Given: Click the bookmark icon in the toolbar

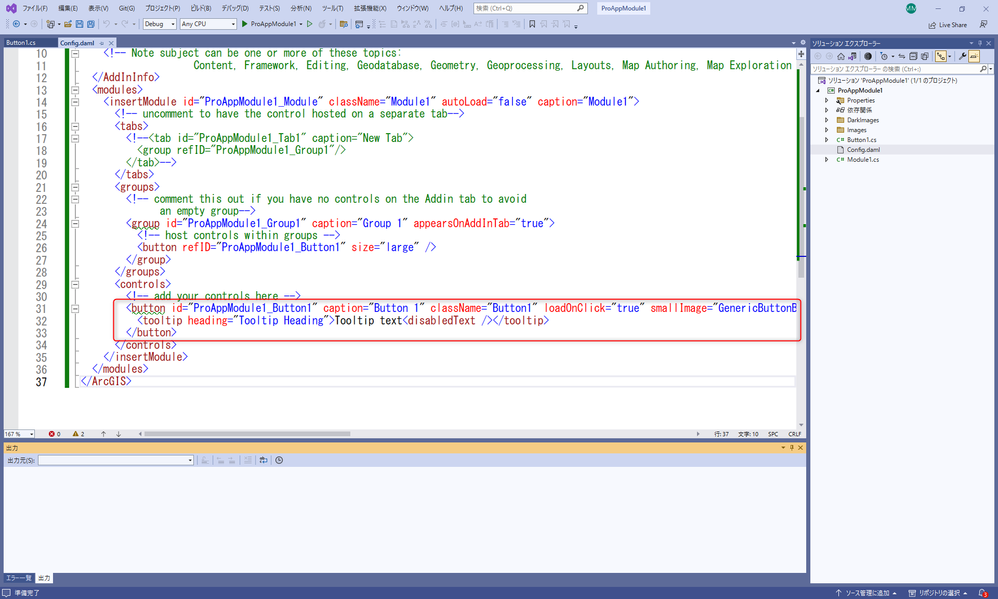Looking at the screenshot, I should (531, 24).
